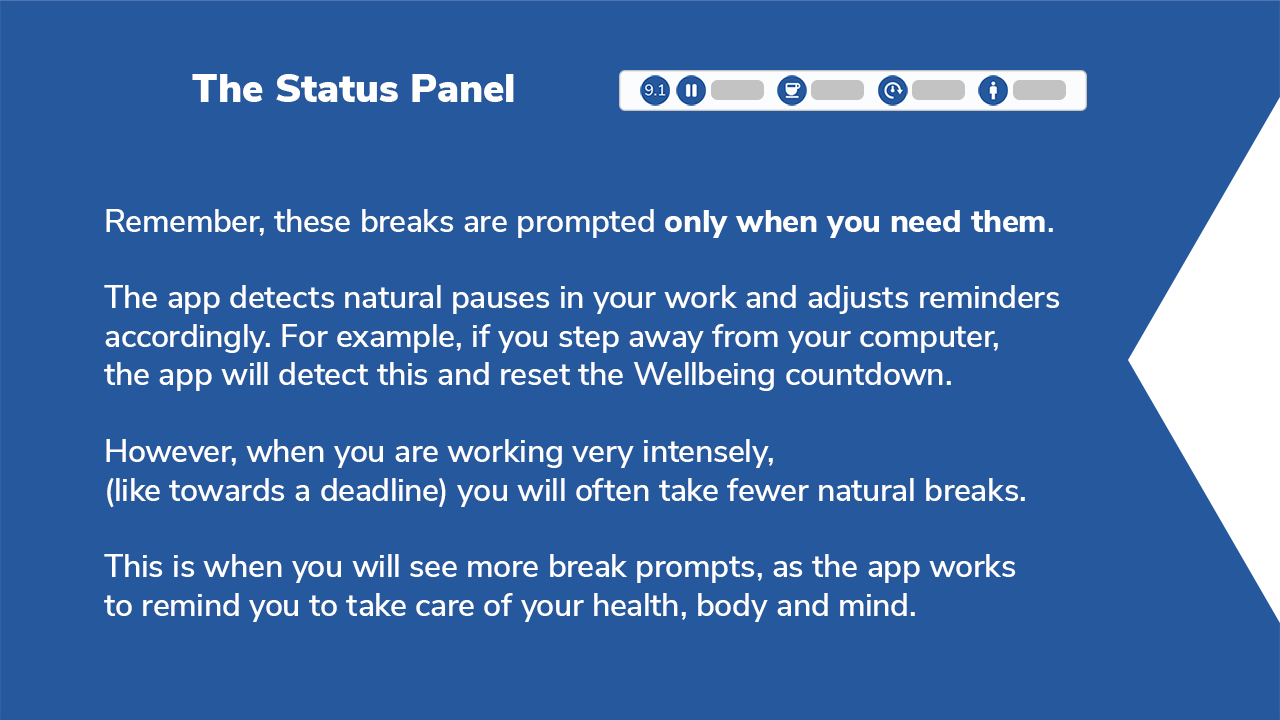Click the grey bar beside the clock icon
The height and width of the screenshot is (720, 1280).
click(x=938, y=91)
